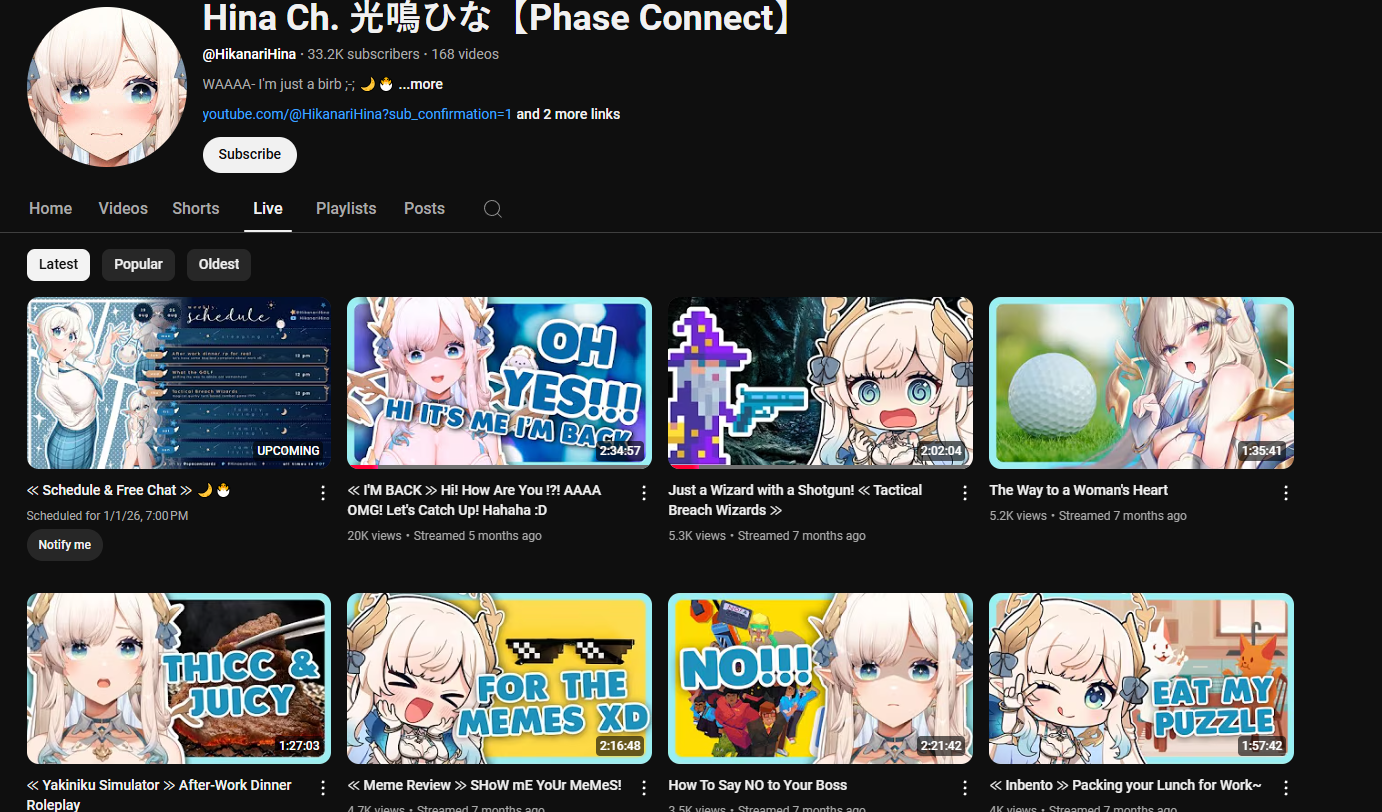The image size is (1382, 812).
Task: Go to the Playlists tab
Action: pos(346,208)
